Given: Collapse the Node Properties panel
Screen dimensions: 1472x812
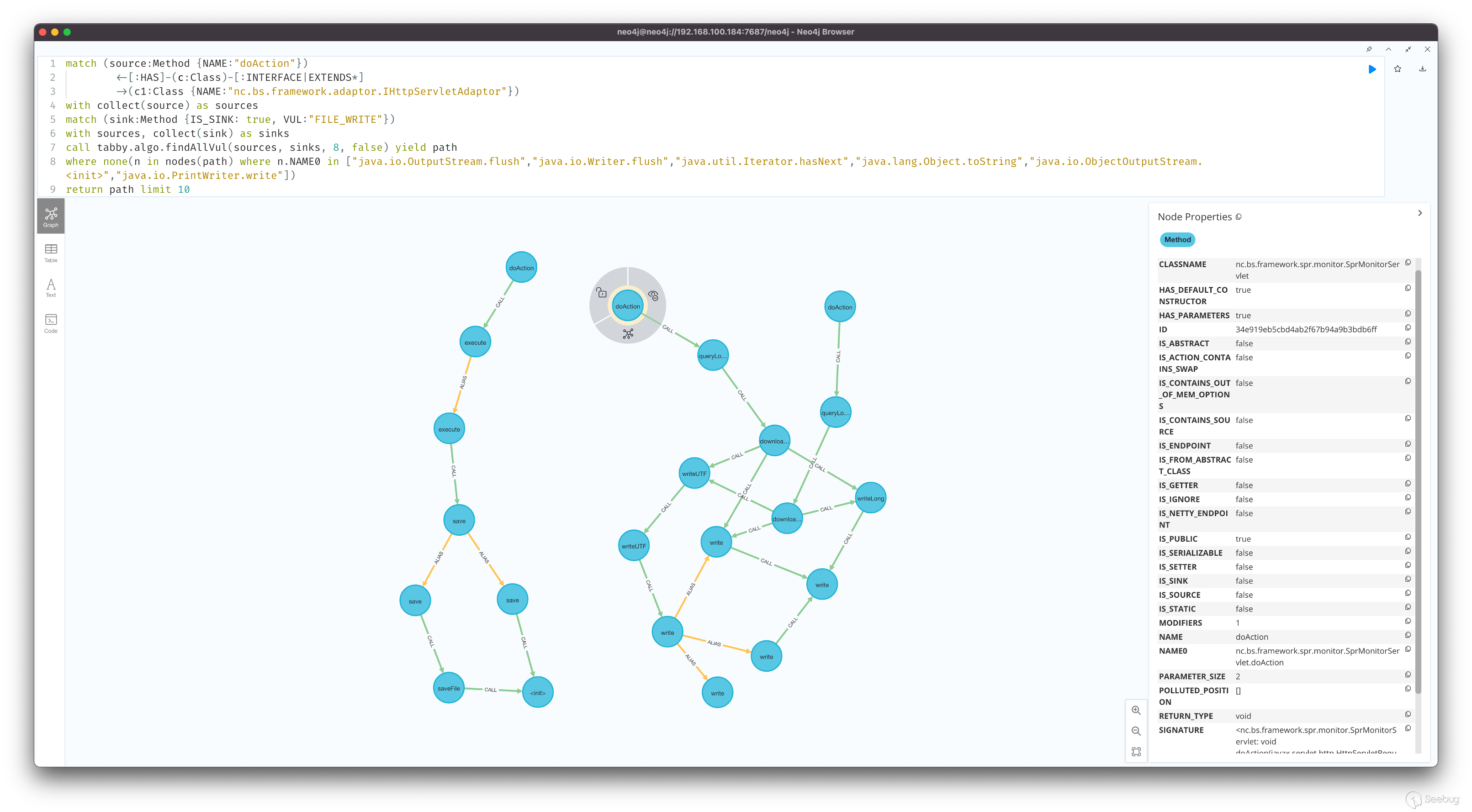Looking at the screenshot, I should (1420, 213).
